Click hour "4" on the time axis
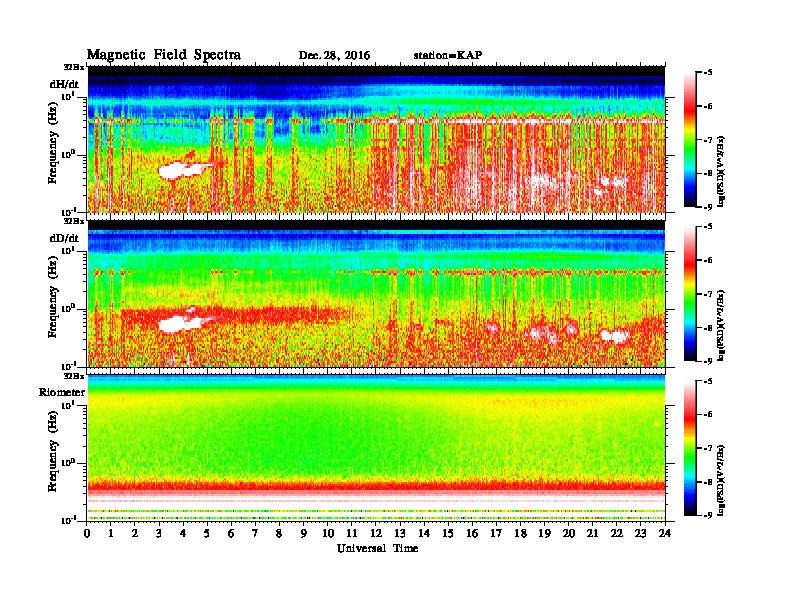792x612 pixels. click(183, 534)
